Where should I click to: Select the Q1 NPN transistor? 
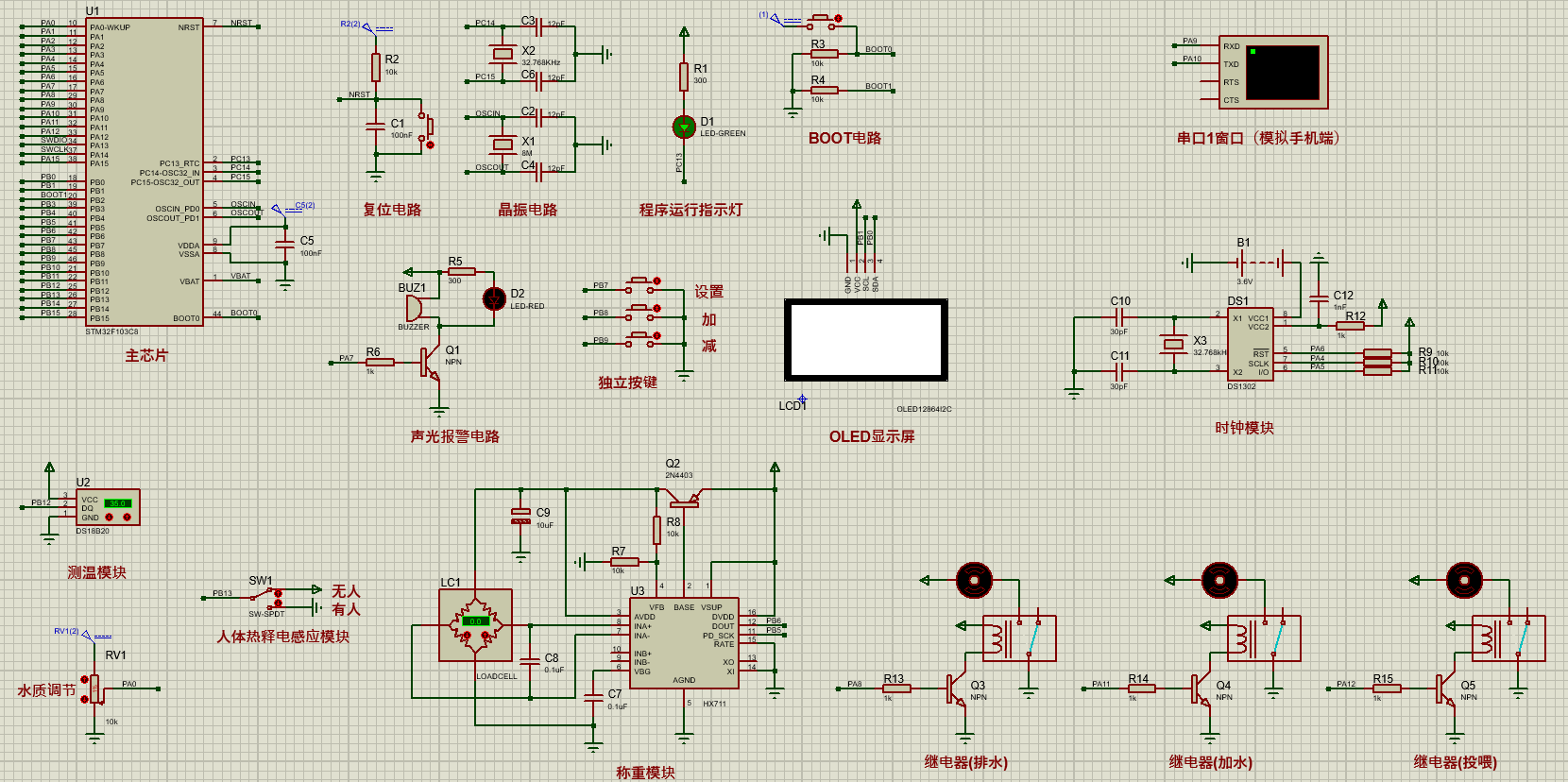(431, 363)
